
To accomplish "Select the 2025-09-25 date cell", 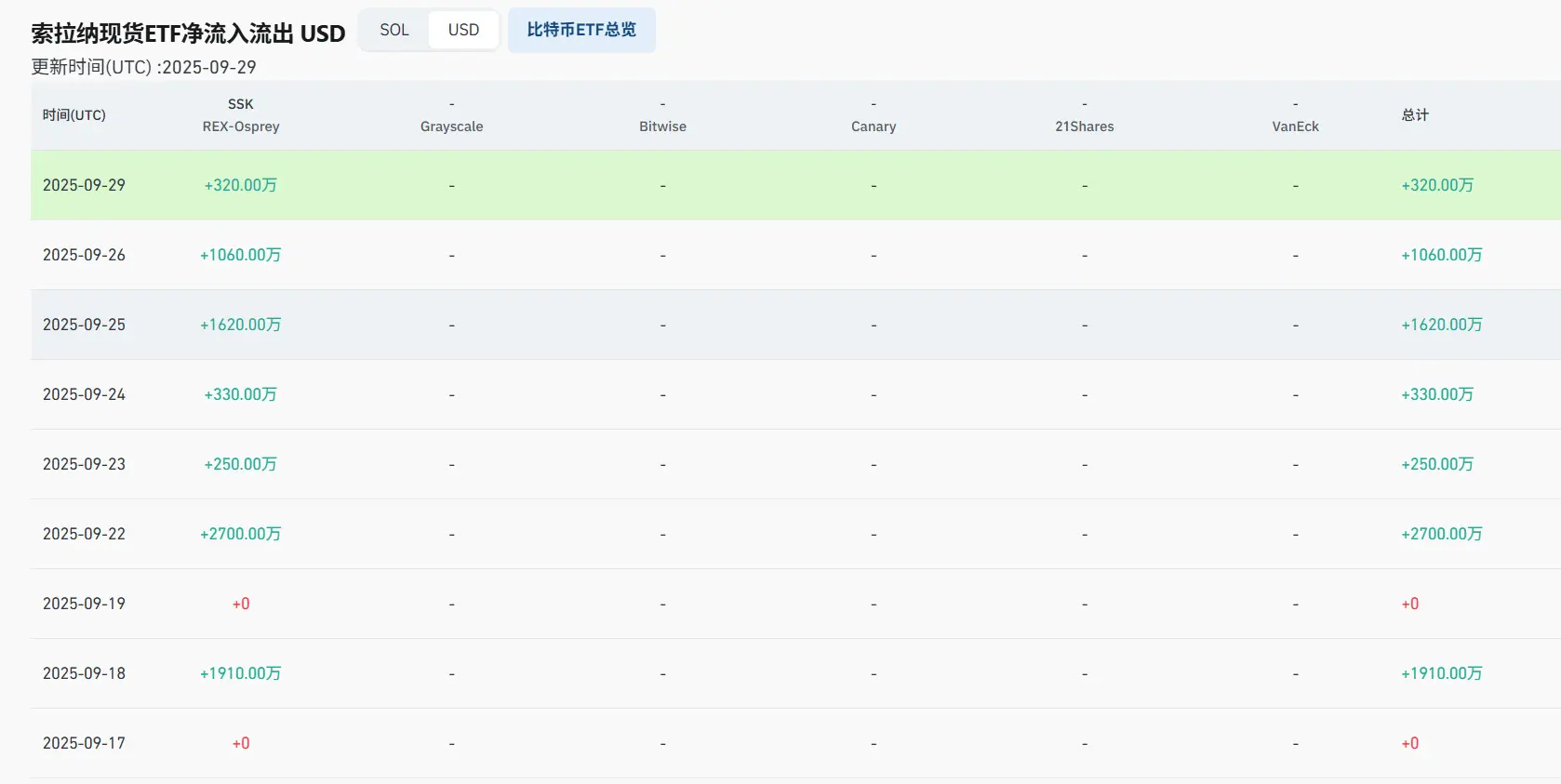I will pyautogui.click(x=84, y=325).
